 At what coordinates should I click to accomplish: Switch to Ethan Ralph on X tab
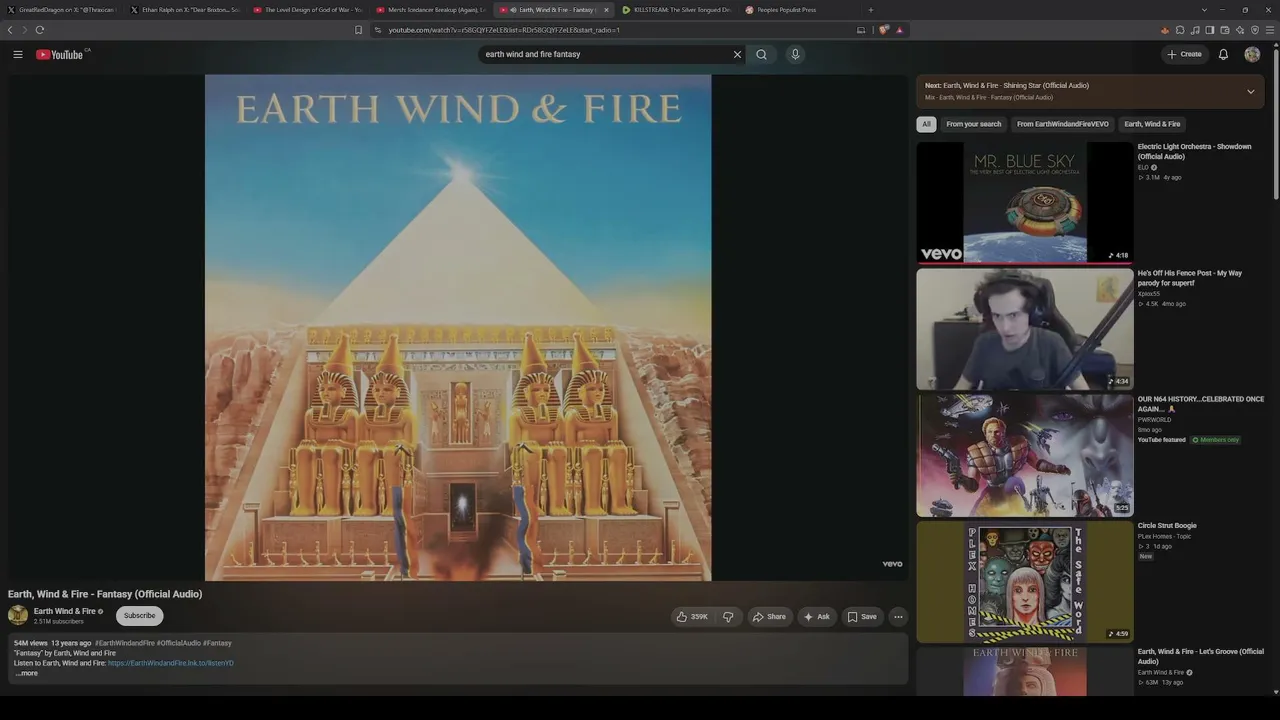coord(185,10)
